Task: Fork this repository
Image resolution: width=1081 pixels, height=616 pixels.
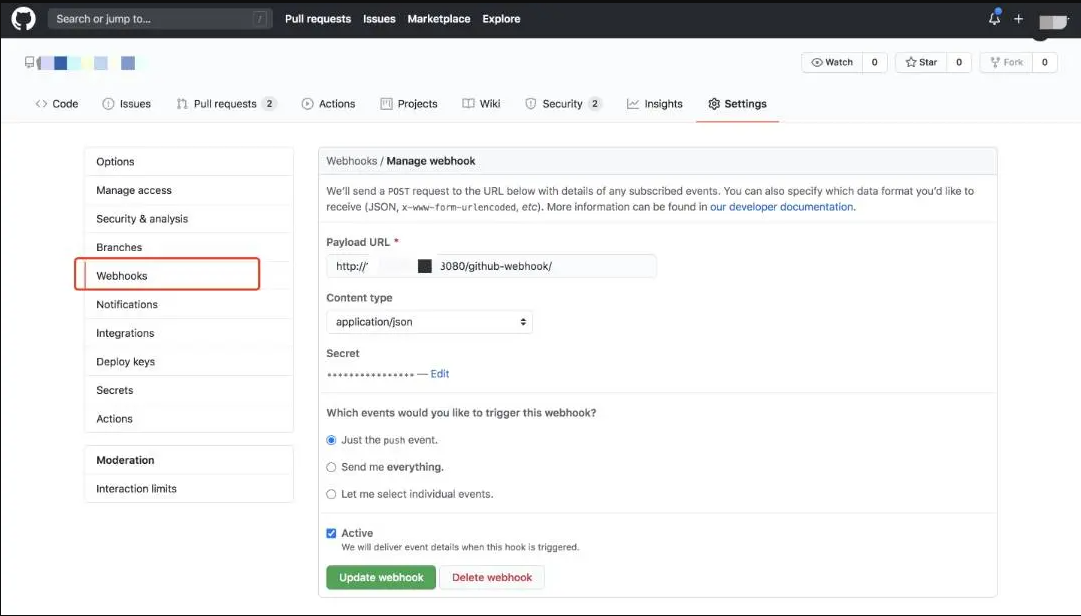Action: tap(1007, 62)
